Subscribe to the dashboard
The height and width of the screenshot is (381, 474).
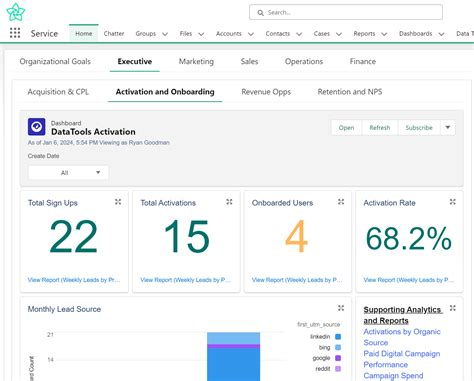point(419,127)
